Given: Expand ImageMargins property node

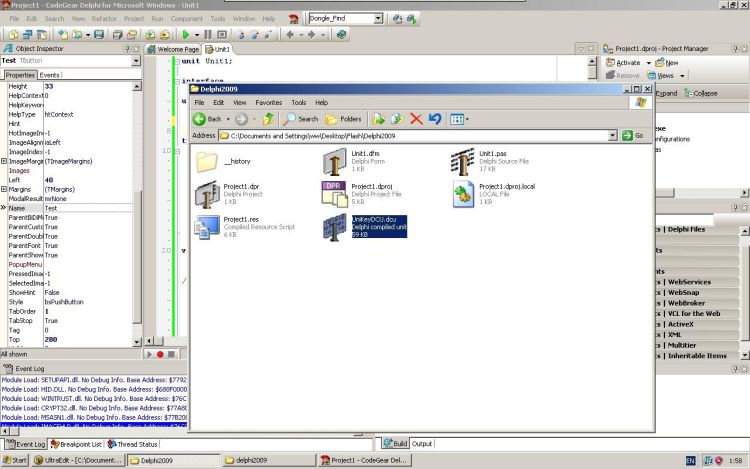Looking at the screenshot, I should point(4,162).
